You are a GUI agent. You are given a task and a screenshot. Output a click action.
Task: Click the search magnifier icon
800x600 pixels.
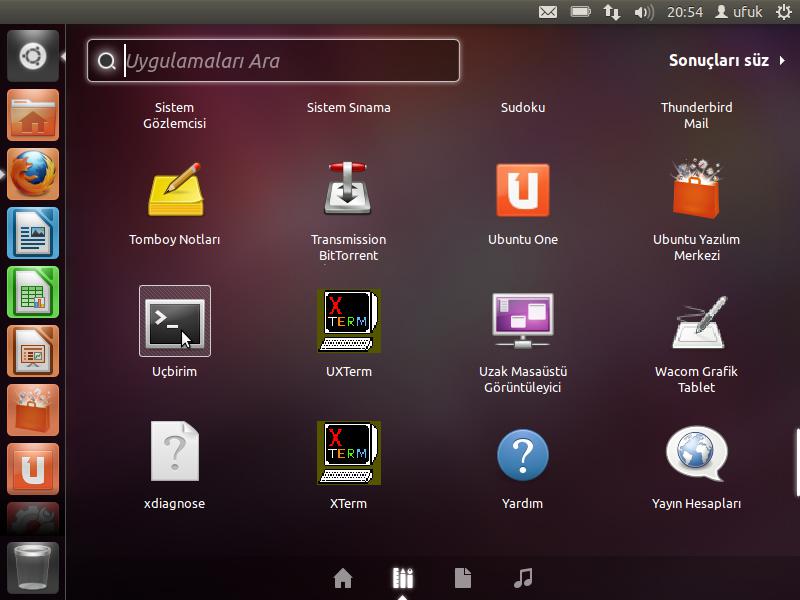click(107, 61)
